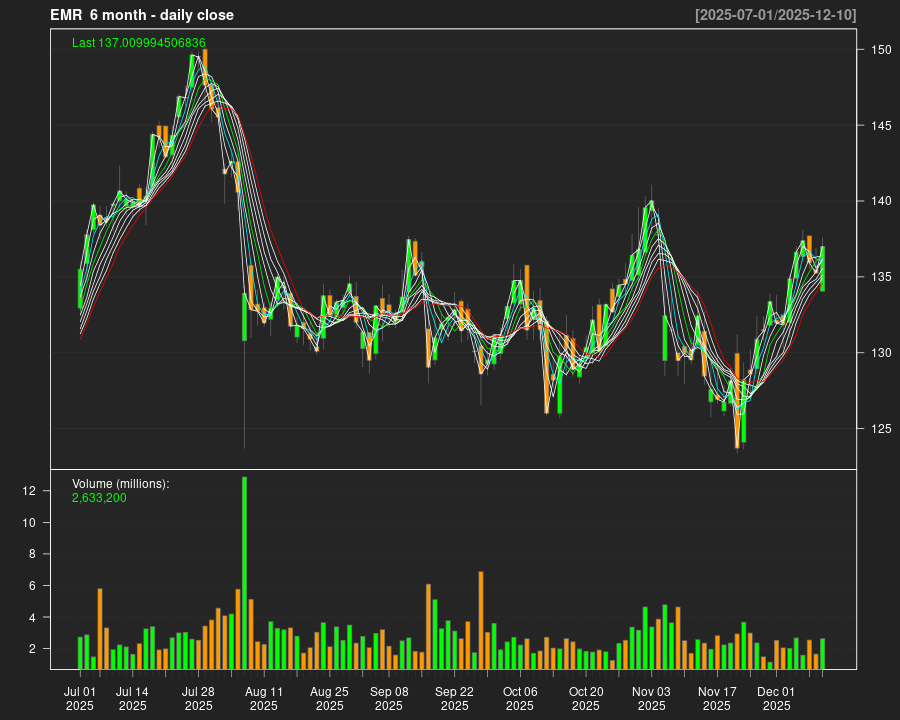Click the Jul 28 2025 x-axis label
This screenshot has width=900, height=720.
click(x=198, y=698)
